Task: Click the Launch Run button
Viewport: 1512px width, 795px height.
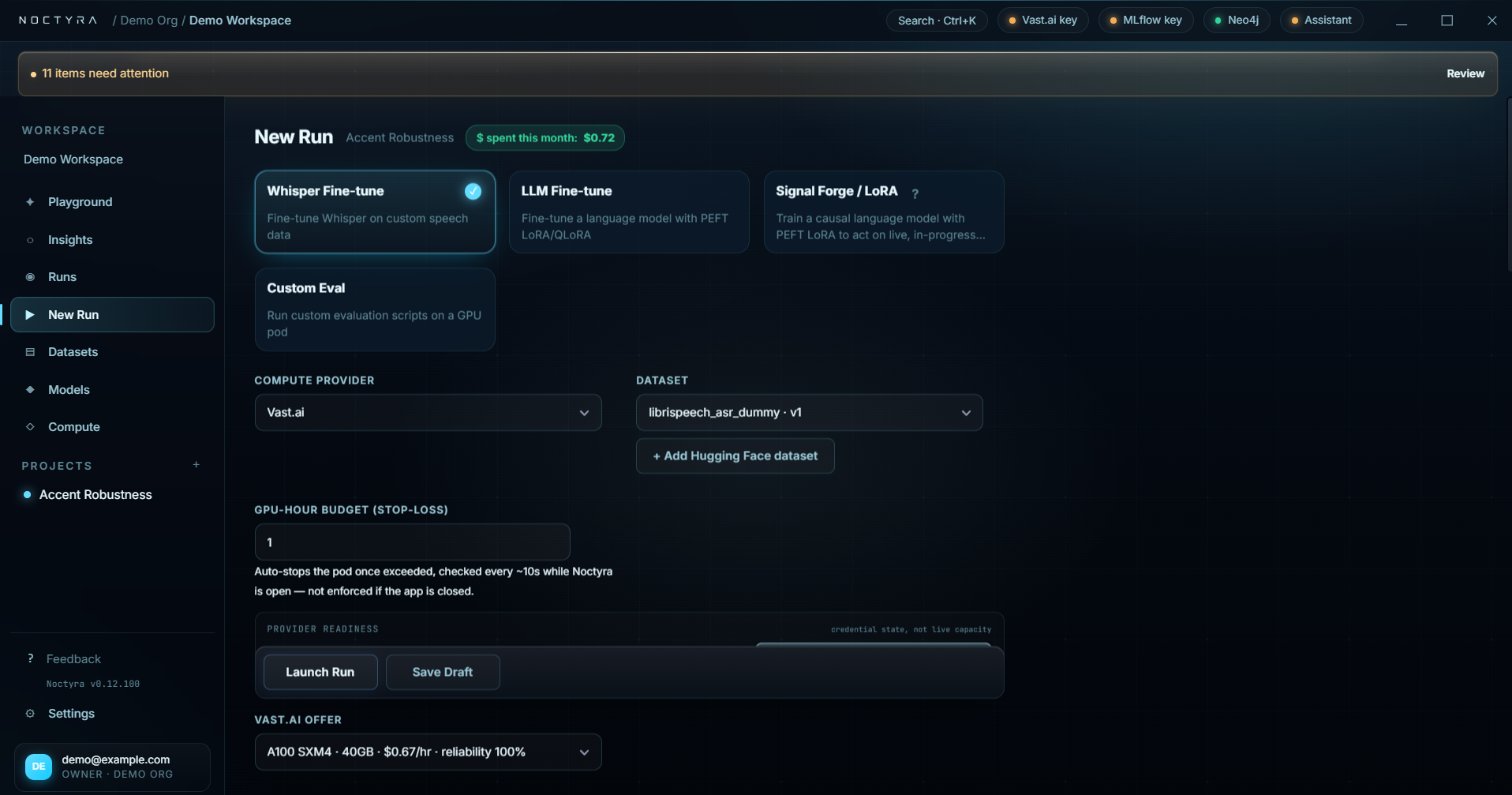Action: [320, 672]
